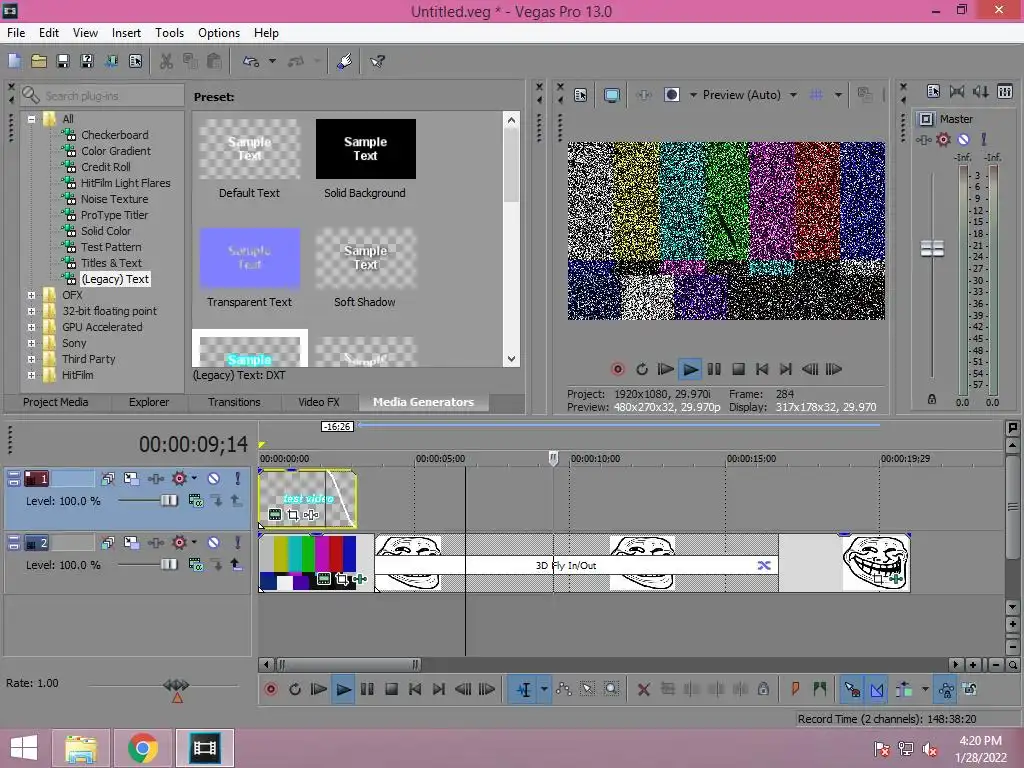Toggle Solo on video track 1

coord(238,479)
